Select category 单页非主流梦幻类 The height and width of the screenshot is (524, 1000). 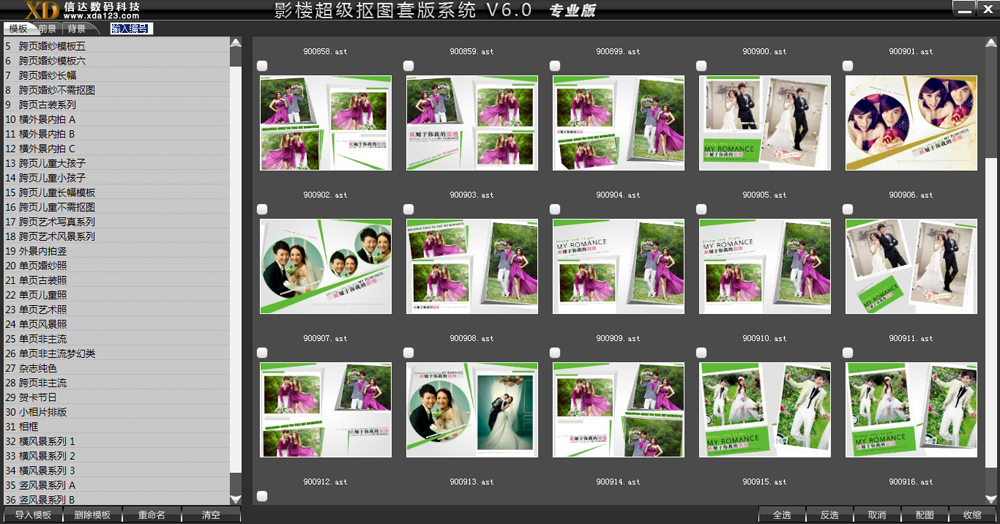click(x=117, y=354)
